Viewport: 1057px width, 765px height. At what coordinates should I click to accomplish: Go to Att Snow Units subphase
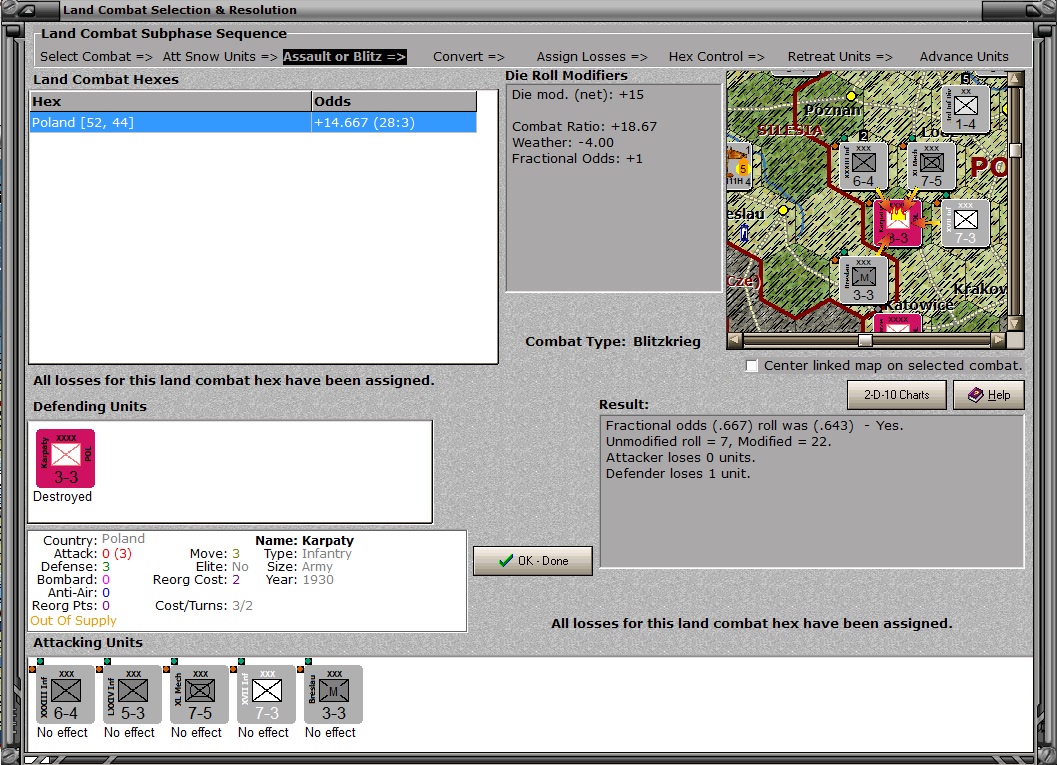[220, 57]
